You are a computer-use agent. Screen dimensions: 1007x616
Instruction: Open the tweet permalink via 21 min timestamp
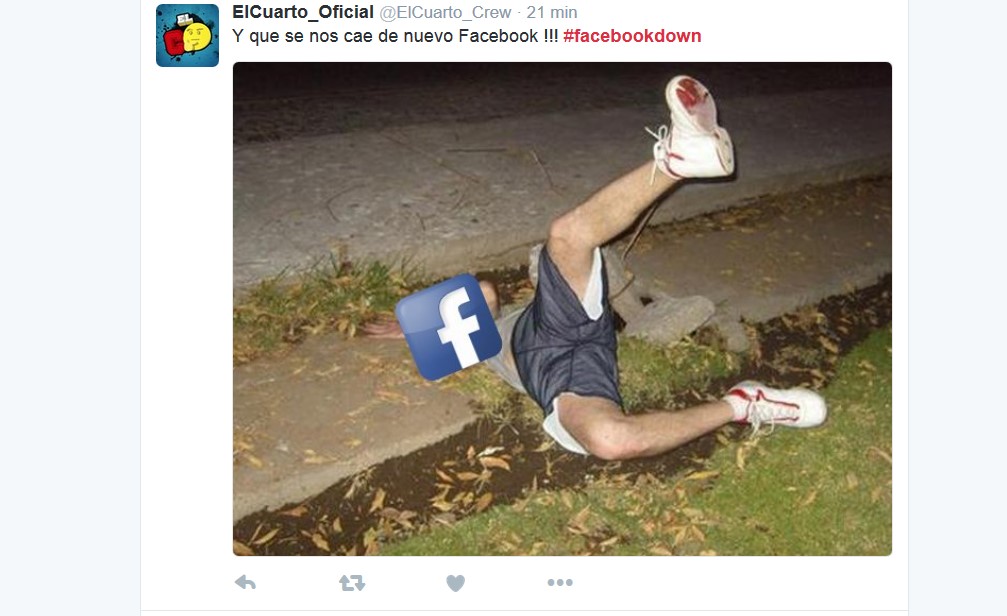coord(552,12)
